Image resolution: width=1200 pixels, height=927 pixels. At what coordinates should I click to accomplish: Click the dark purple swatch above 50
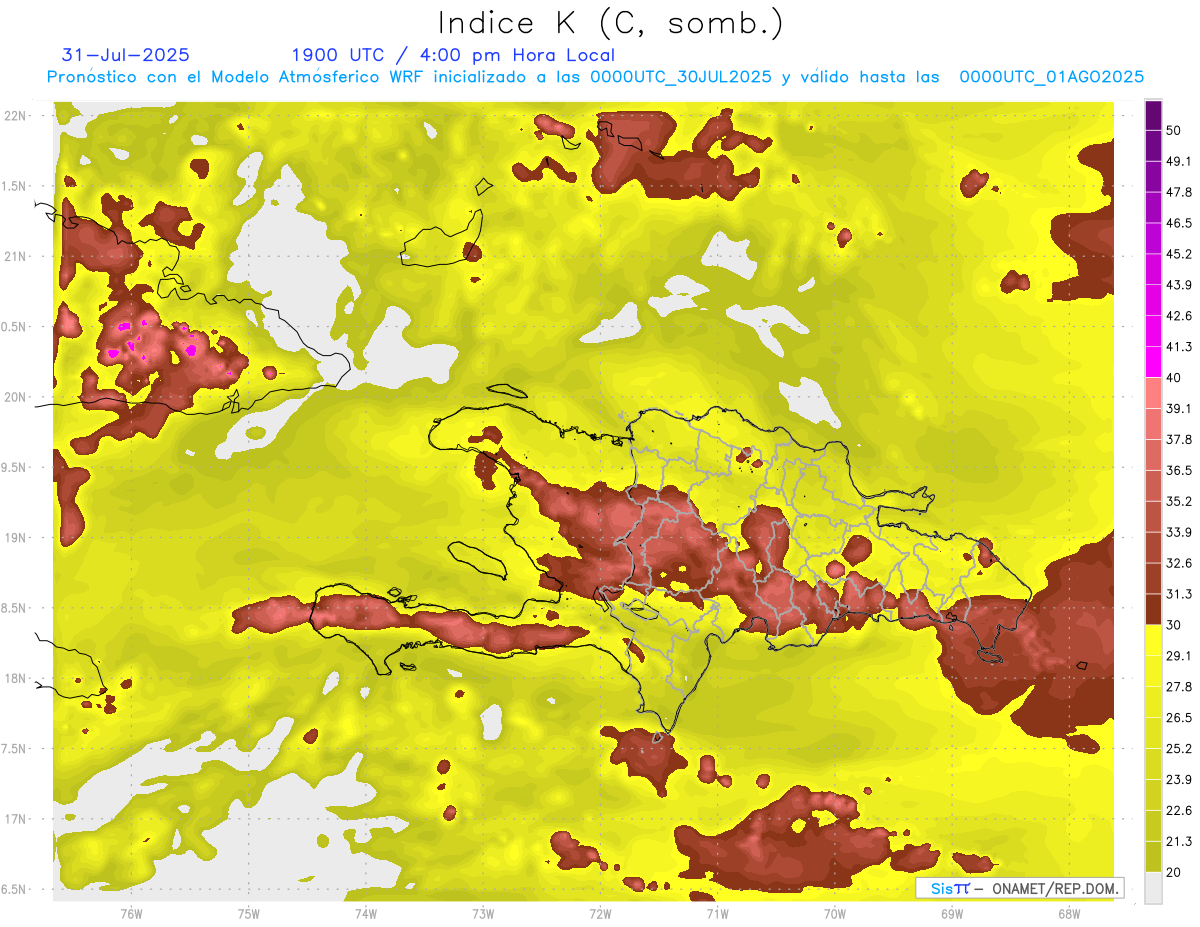[x=1153, y=115]
